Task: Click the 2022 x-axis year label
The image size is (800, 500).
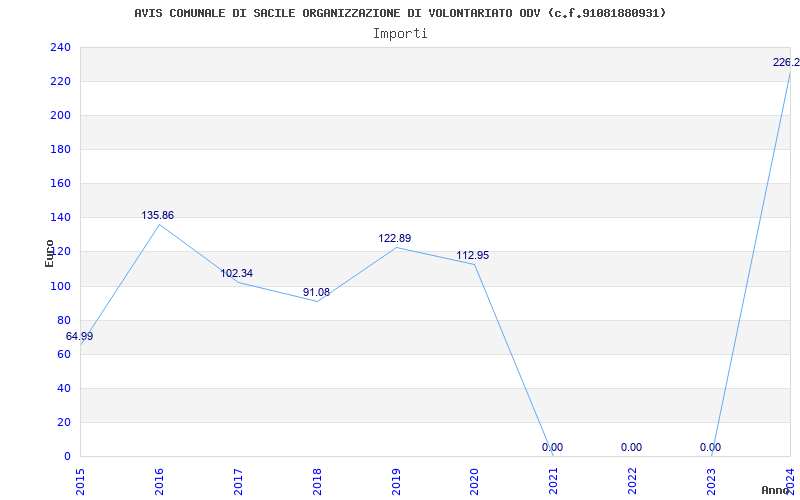Action: pyautogui.click(x=633, y=482)
